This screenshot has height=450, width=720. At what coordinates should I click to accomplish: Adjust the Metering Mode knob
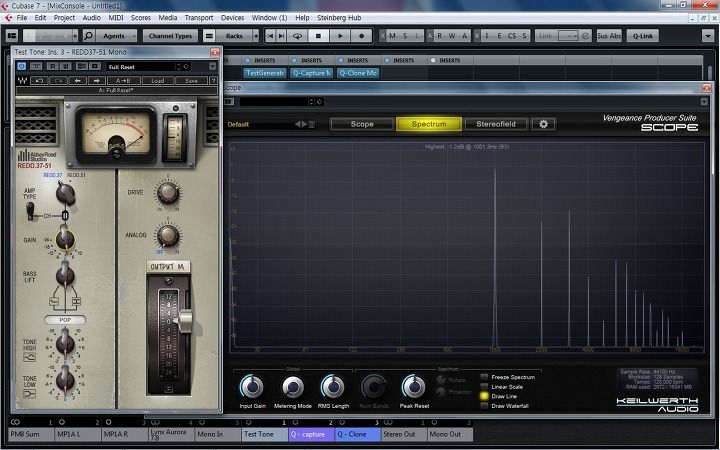click(x=292, y=387)
